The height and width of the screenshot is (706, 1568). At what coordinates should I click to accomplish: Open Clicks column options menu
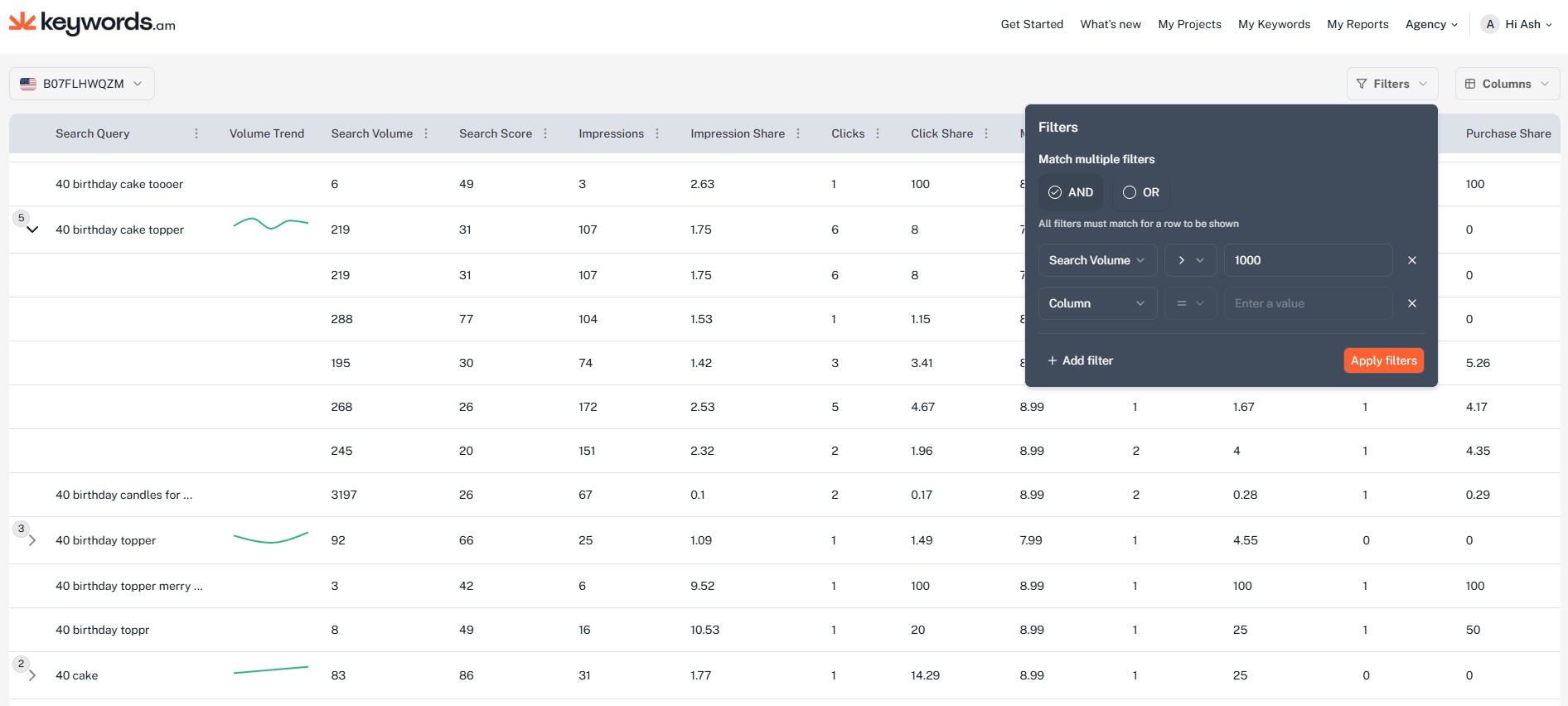tap(878, 133)
